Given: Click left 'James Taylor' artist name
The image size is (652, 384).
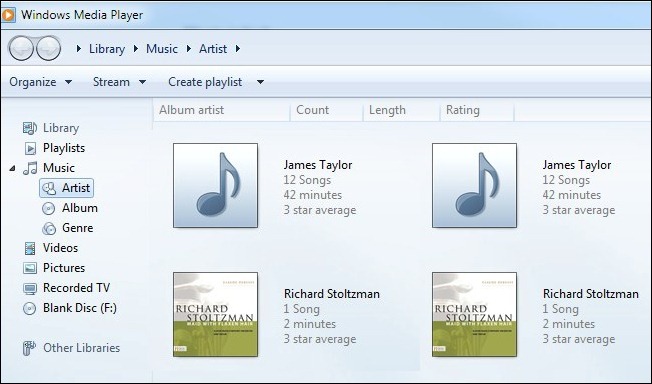Looking at the screenshot, I should coord(318,165).
